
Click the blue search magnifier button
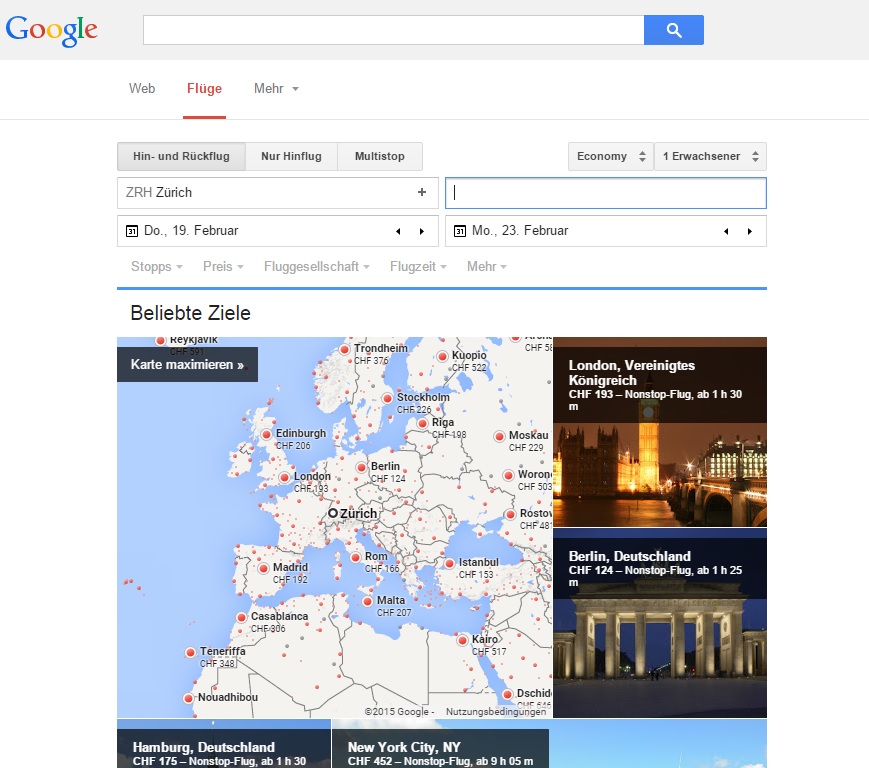(673, 30)
